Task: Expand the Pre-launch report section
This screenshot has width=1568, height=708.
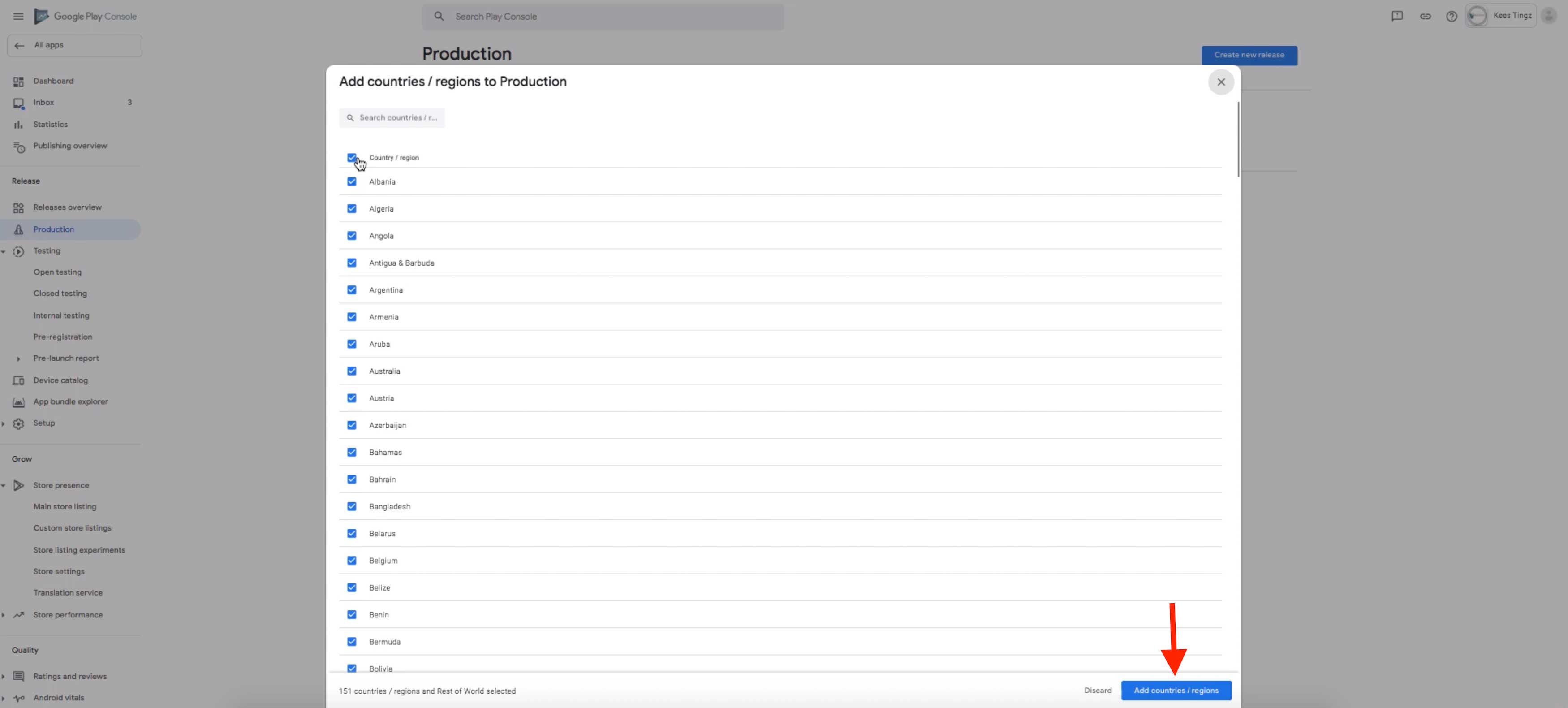Action: pyautogui.click(x=18, y=359)
